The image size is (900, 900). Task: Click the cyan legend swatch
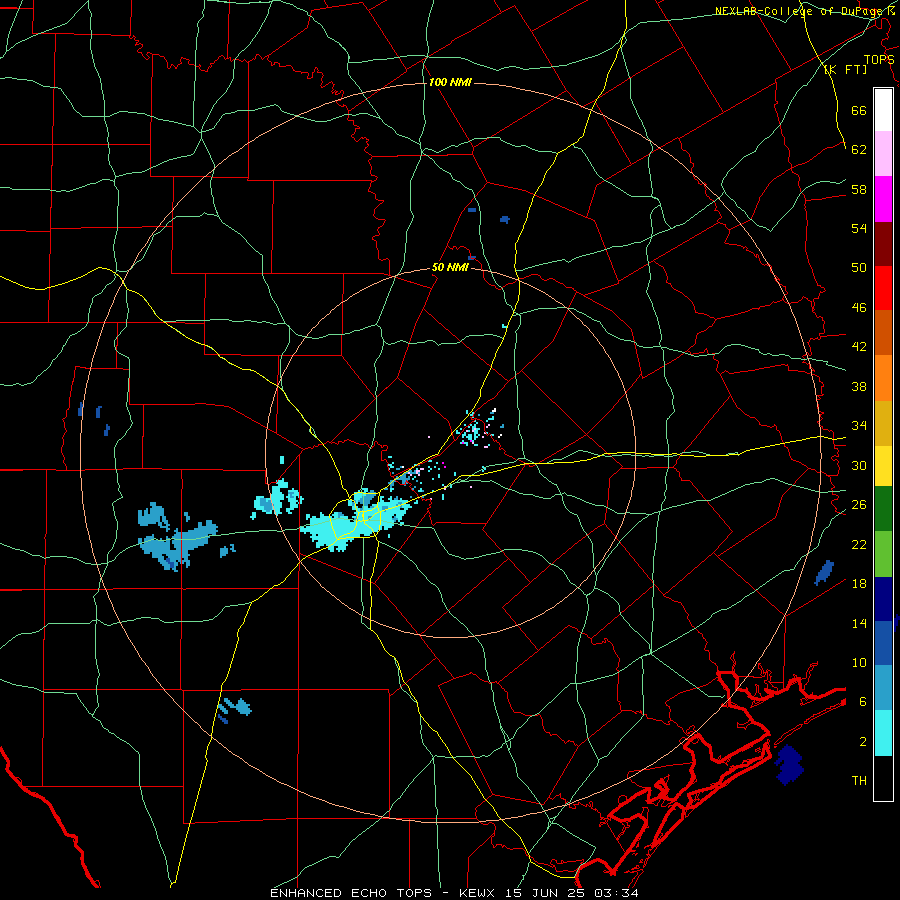point(883,733)
